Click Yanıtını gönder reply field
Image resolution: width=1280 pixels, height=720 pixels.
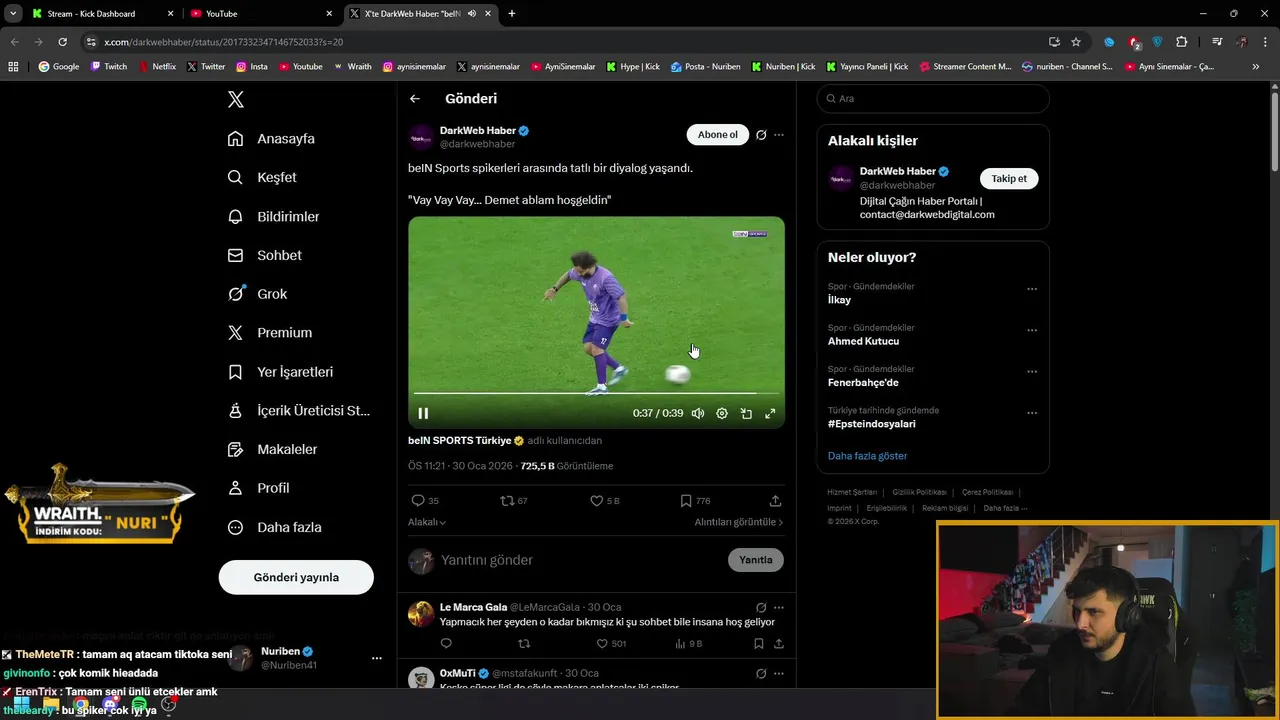(580, 560)
